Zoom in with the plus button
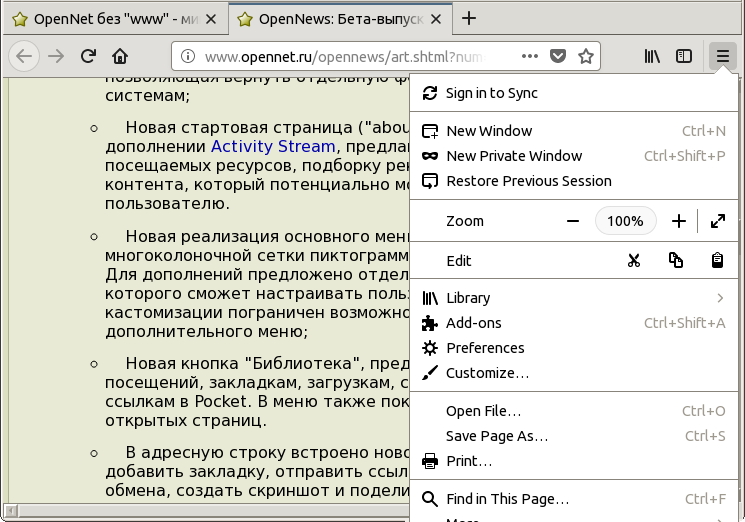 click(x=678, y=221)
